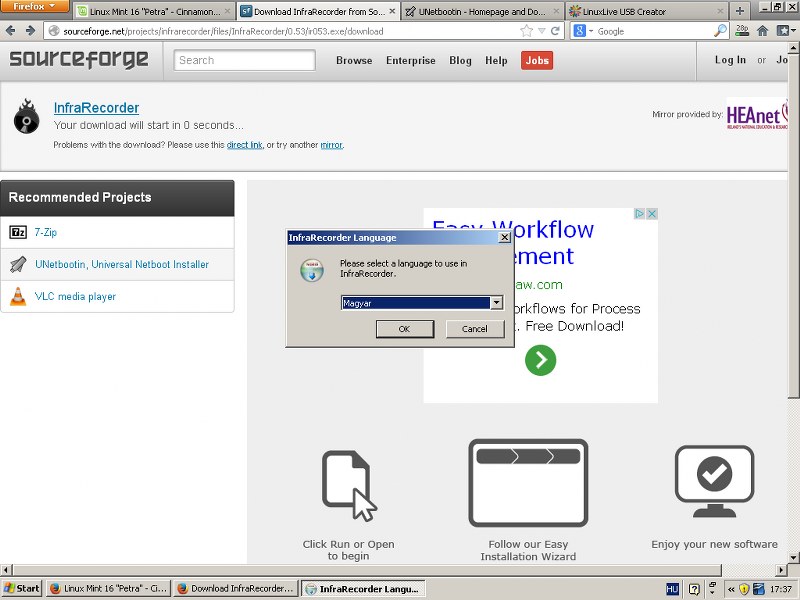800x600 pixels.
Task: Click the HU language tray indicator
Action: pos(672,589)
